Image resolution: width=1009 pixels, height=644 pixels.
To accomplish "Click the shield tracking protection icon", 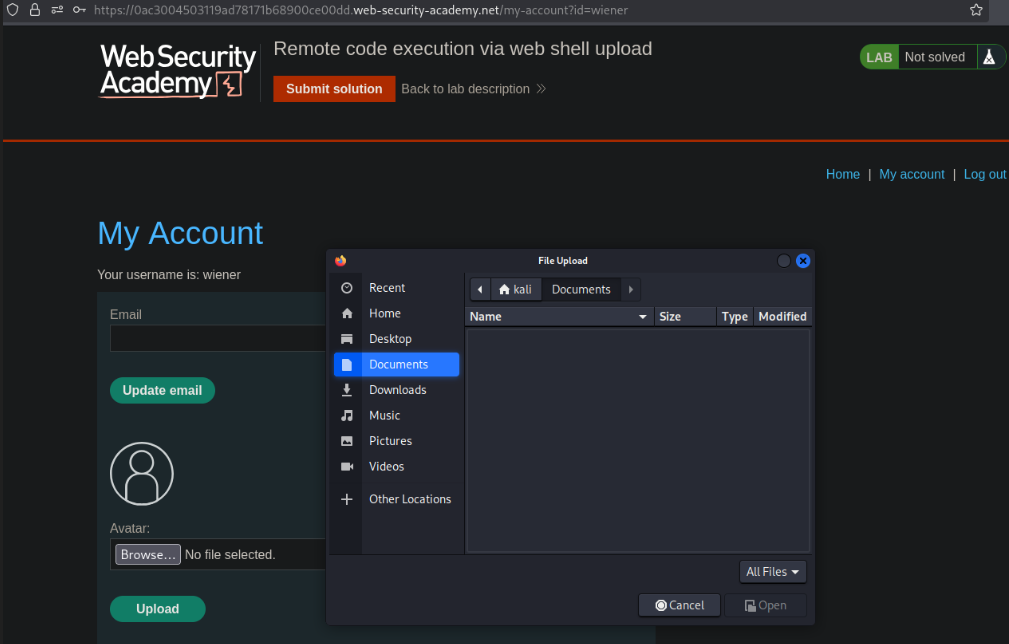I will click(x=12, y=11).
